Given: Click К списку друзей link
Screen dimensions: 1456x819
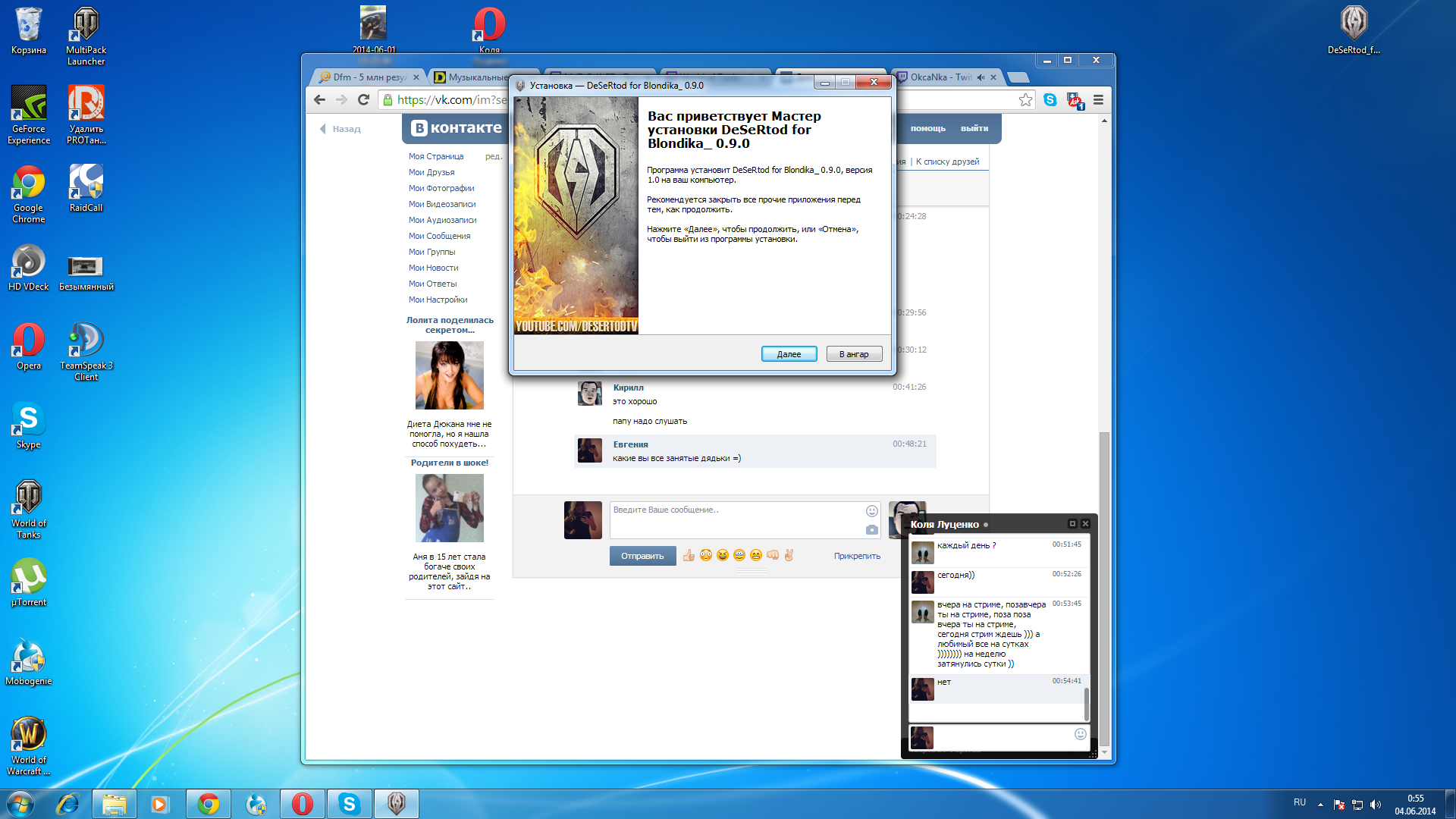Looking at the screenshot, I should pyautogui.click(x=947, y=162).
